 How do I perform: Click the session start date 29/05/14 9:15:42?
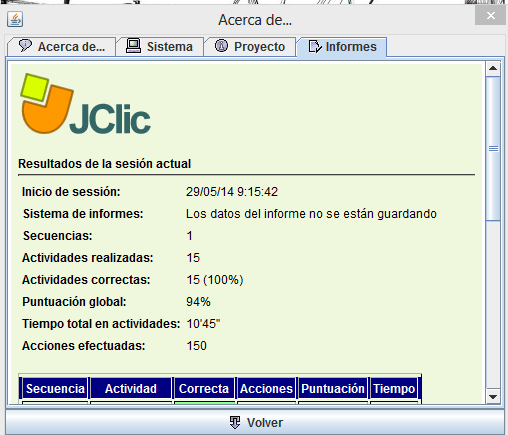pos(232,192)
